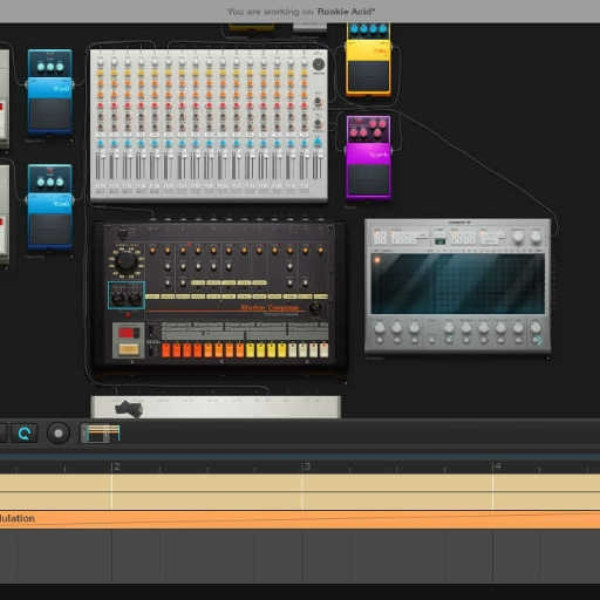This screenshot has height=600, width=600.
Task: Click the large black tempo dial on the drum machine
Action: tap(126, 262)
